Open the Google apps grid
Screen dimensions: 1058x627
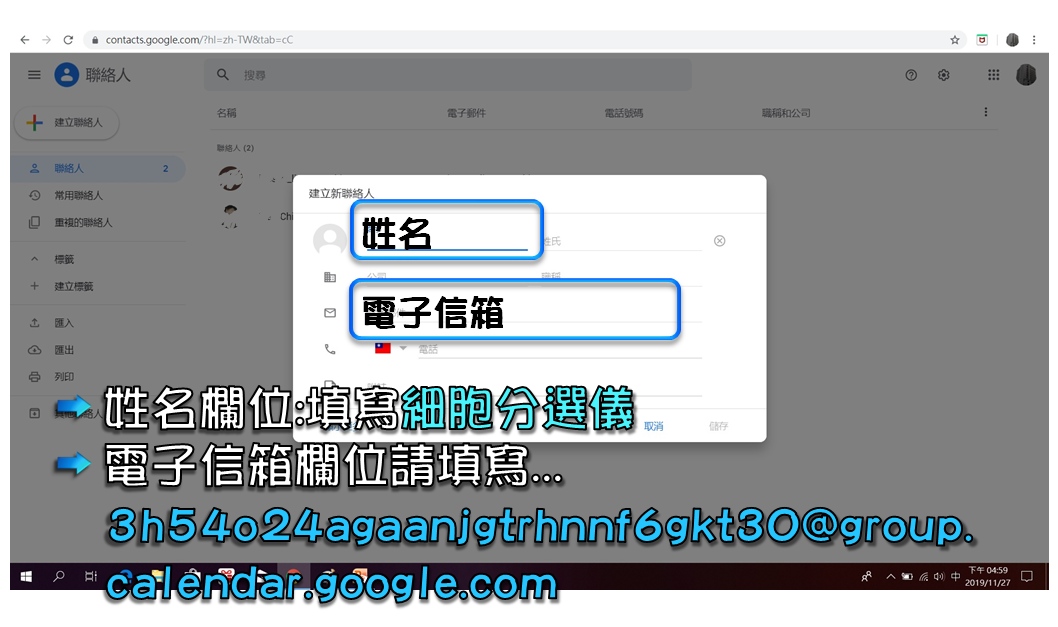point(993,75)
